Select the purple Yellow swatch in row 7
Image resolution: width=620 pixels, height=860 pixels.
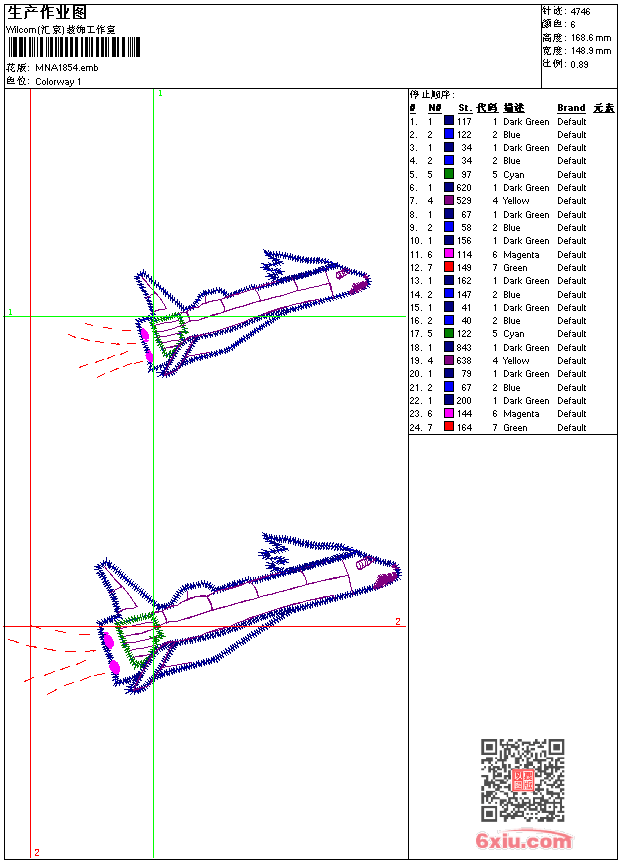[449, 201]
